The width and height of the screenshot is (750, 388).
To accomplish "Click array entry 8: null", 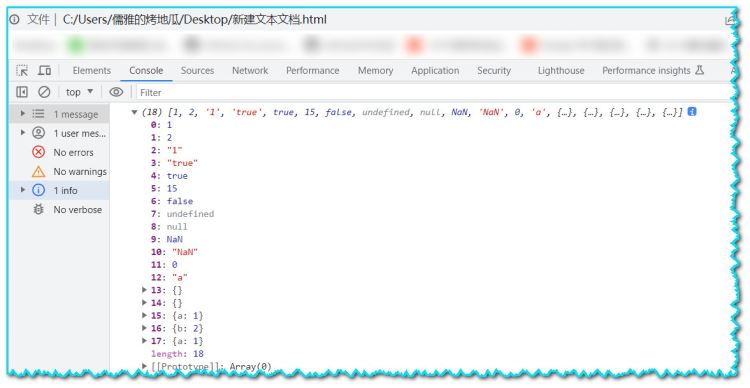I will coord(169,226).
